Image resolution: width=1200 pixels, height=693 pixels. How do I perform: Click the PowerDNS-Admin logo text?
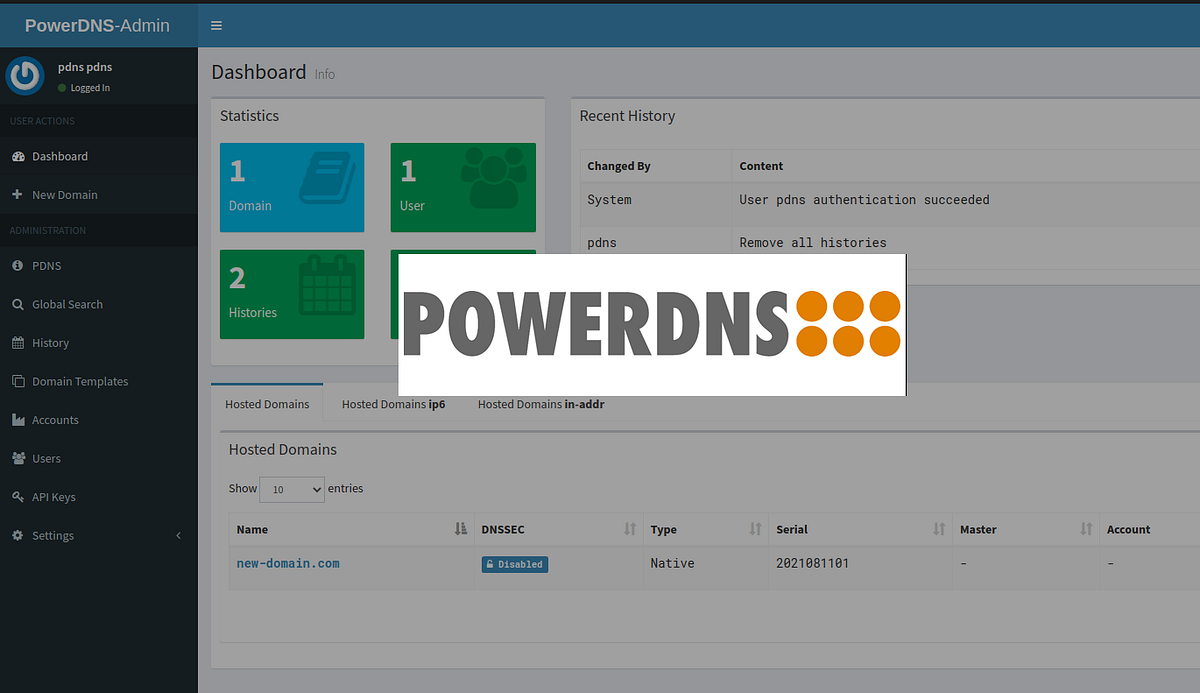point(96,25)
